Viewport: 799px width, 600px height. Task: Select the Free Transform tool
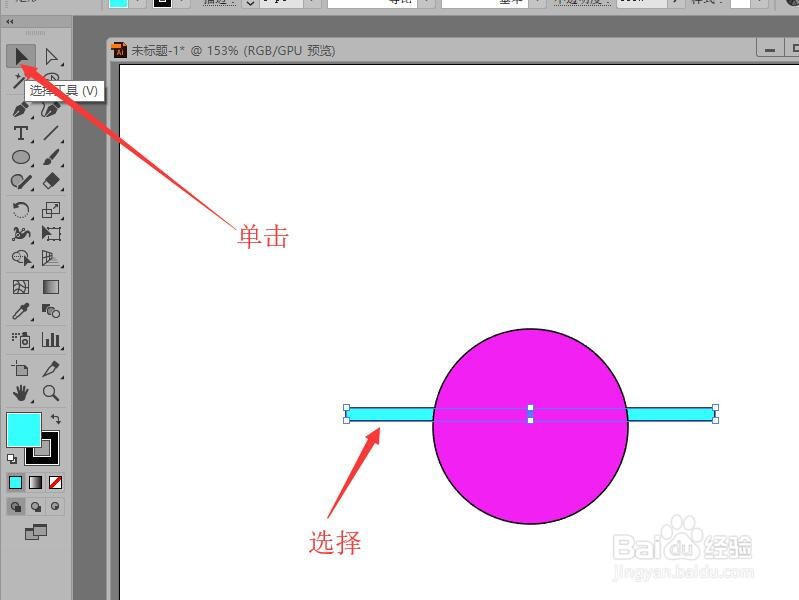(51, 233)
